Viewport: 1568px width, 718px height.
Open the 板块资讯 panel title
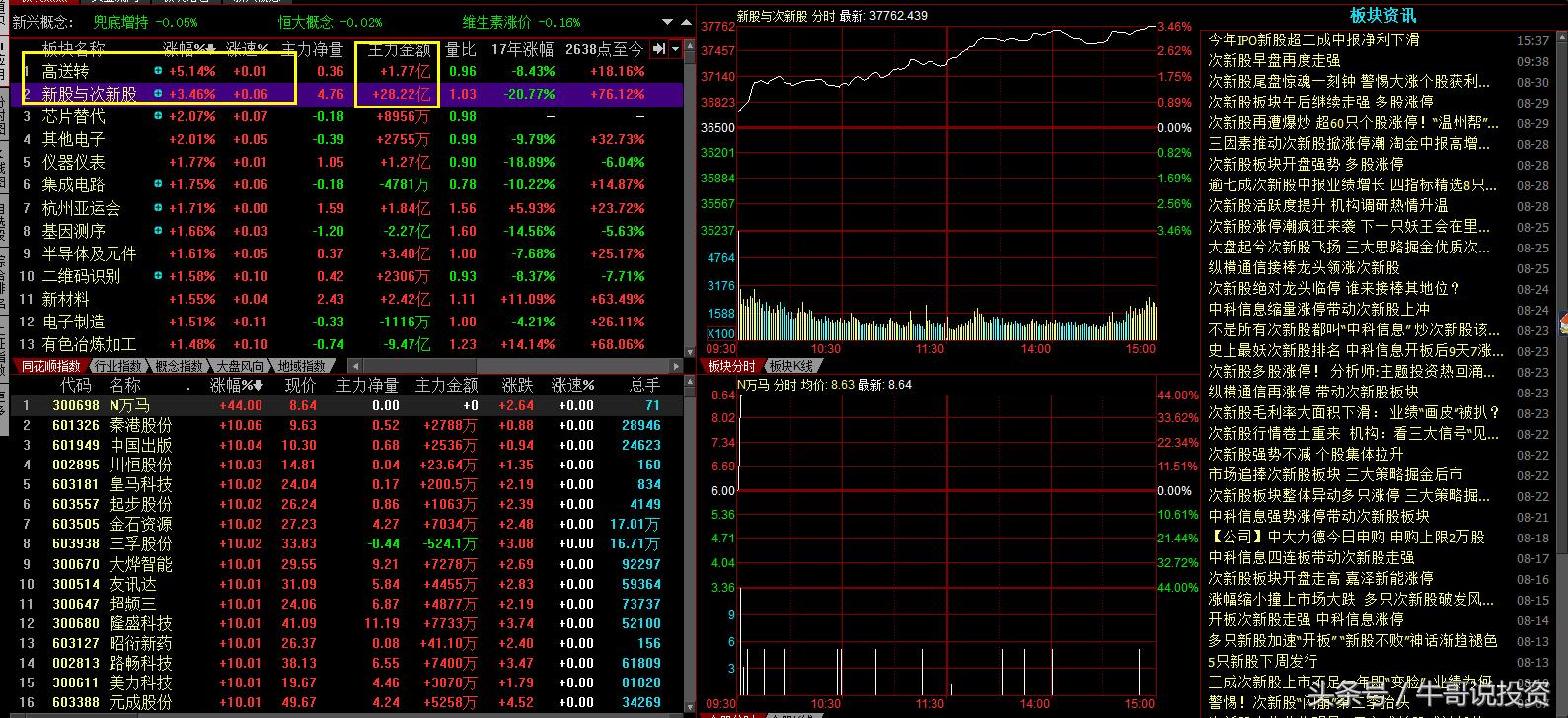(1383, 15)
